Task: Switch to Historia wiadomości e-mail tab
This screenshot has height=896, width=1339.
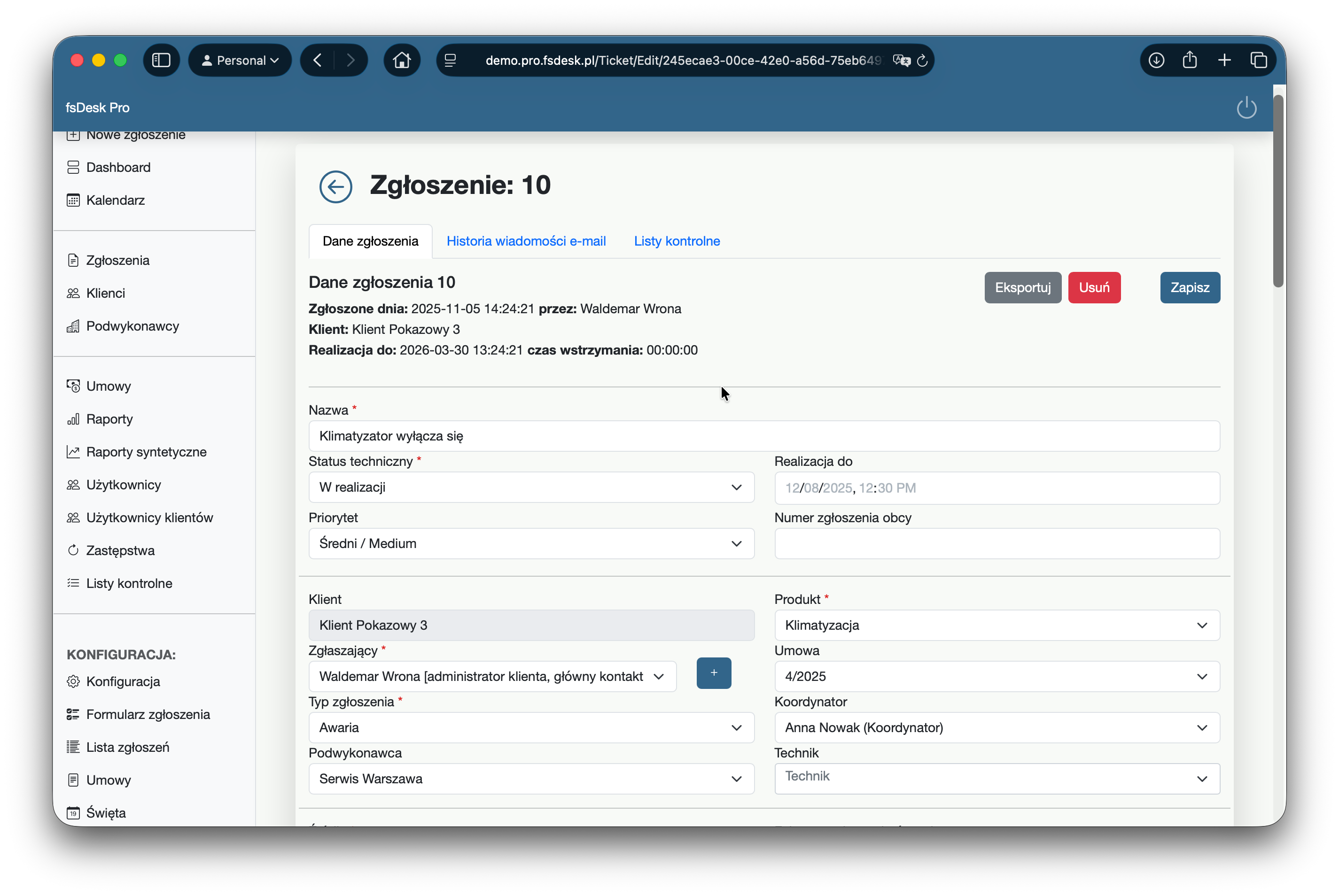Action: coord(525,240)
